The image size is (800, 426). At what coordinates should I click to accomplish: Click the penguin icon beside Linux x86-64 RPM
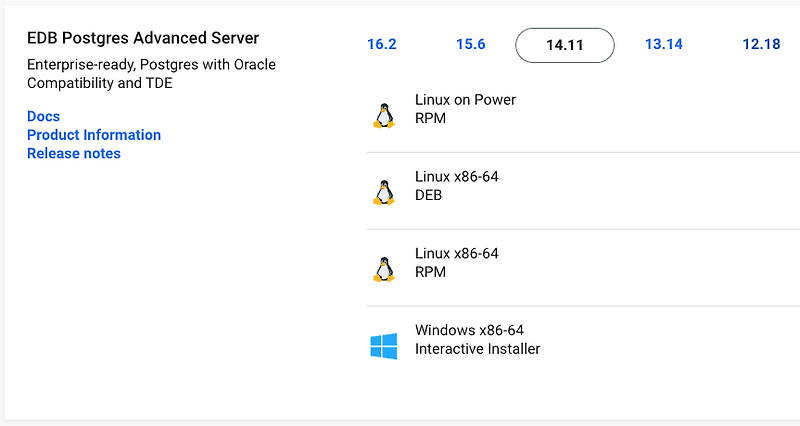tap(383, 269)
